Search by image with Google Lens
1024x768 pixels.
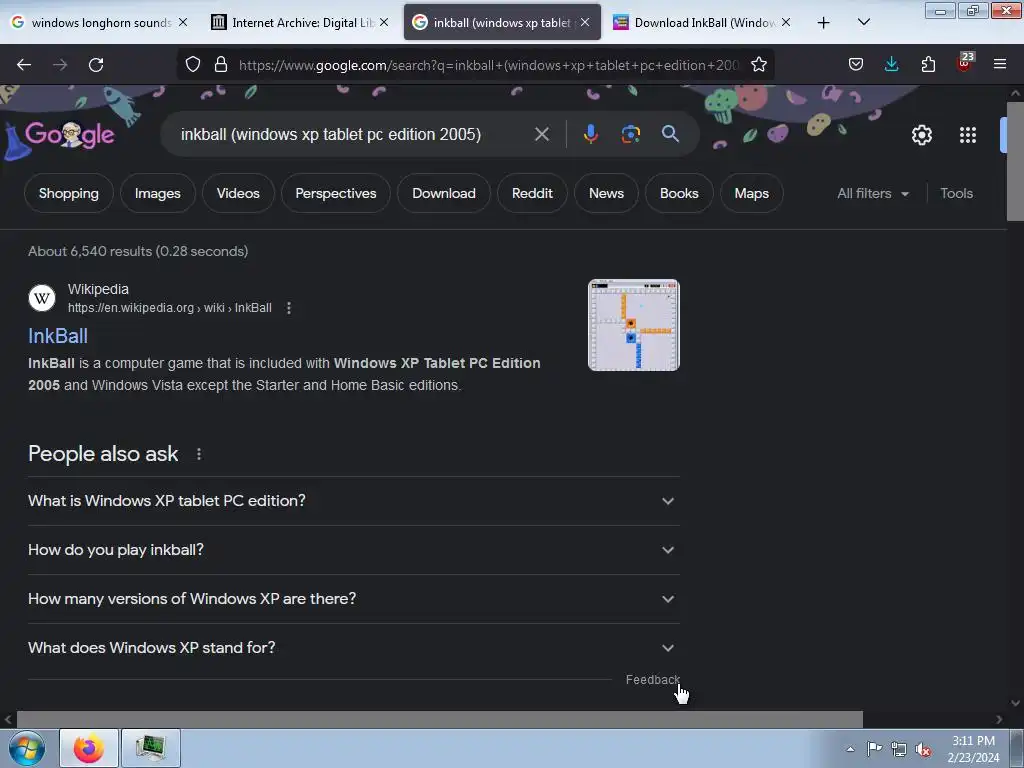630,135
